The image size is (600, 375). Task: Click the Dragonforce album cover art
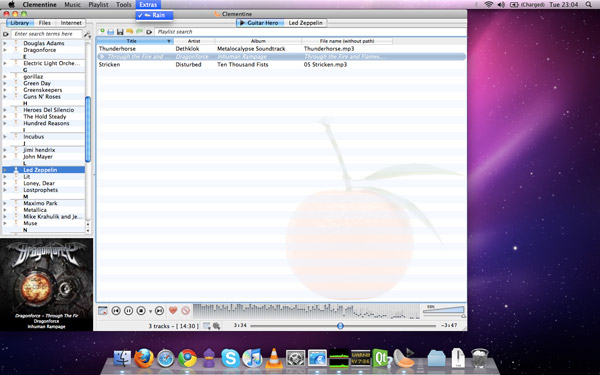click(x=46, y=284)
